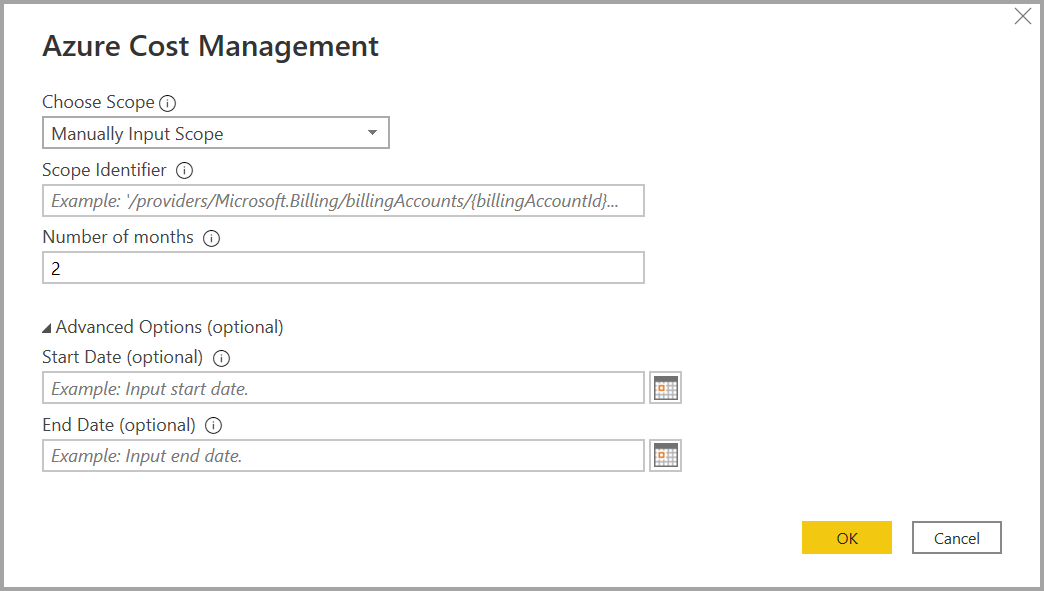
Task: Click the Scope Identifier info icon
Action: coord(184,171)
